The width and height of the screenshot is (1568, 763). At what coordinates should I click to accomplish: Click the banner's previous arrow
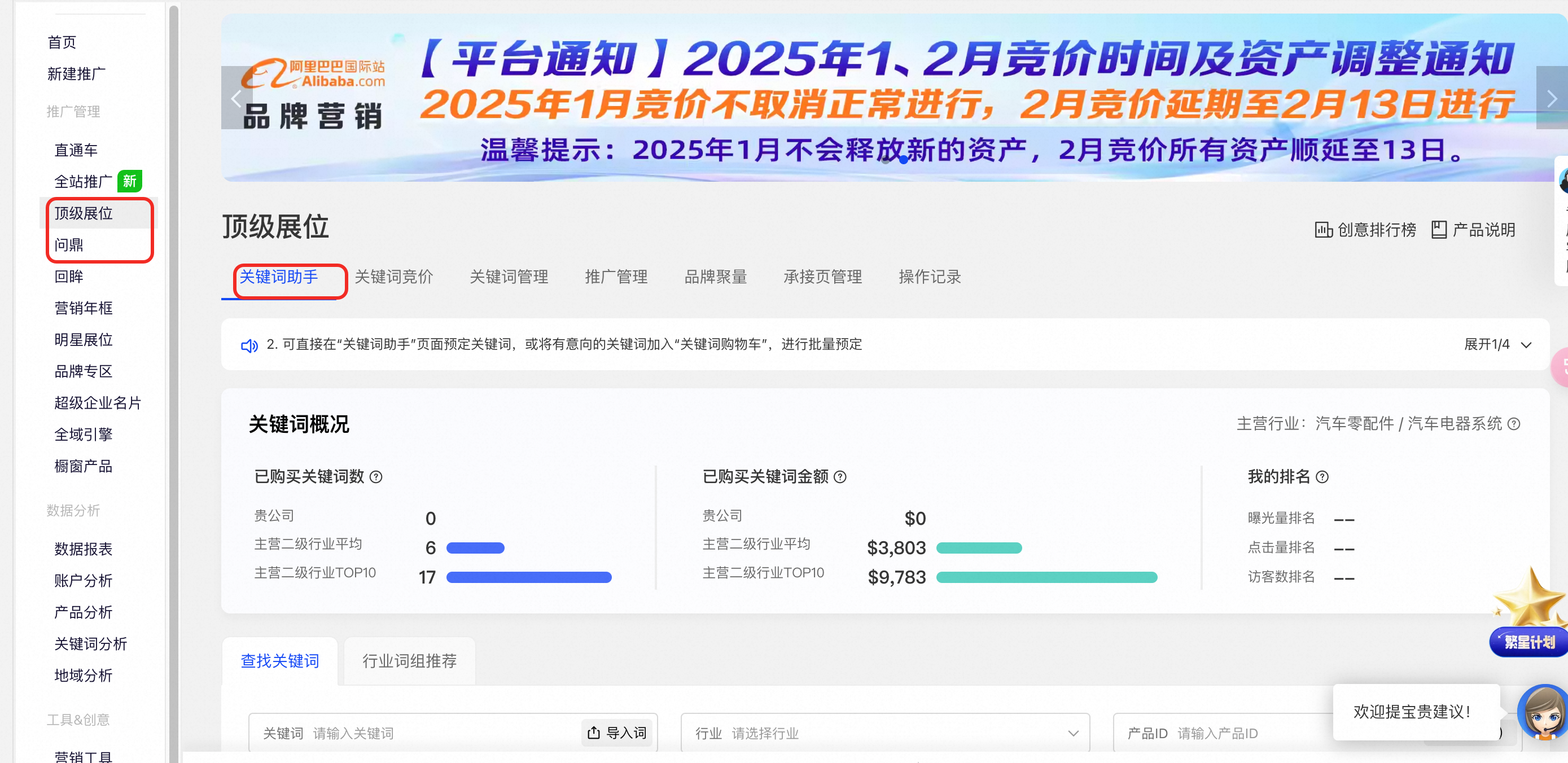[236, 98]
